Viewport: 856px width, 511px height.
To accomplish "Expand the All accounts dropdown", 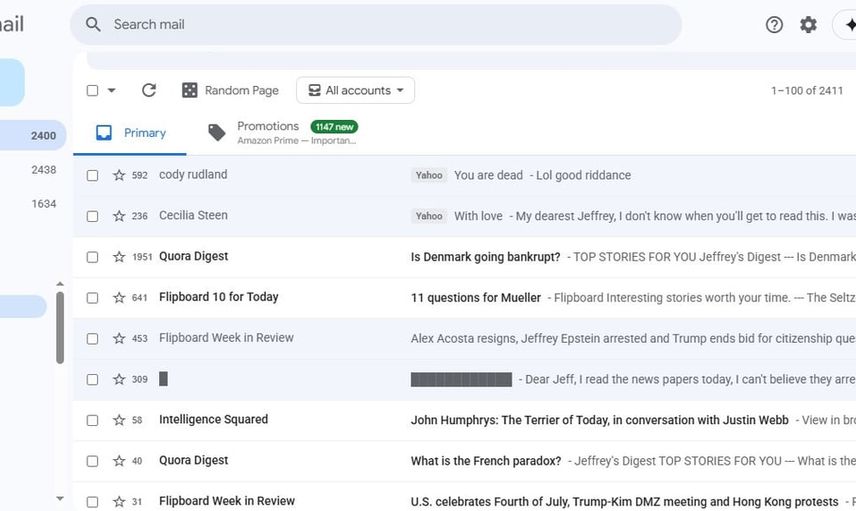I will click(356, 91).
